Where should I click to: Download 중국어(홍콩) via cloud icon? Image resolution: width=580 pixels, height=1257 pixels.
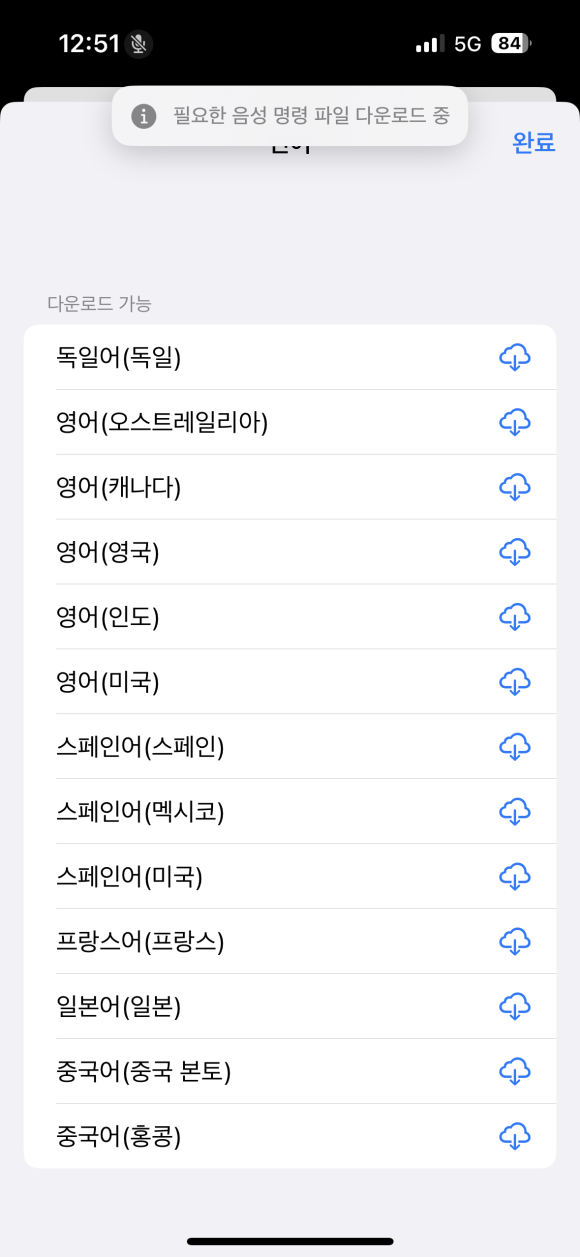514,1136
